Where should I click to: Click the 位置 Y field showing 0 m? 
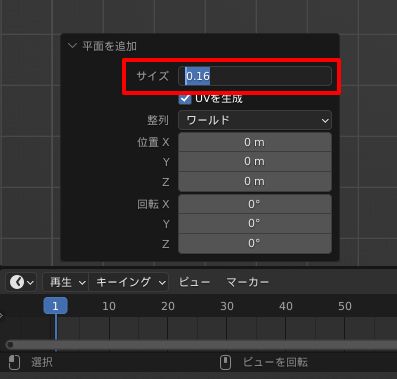pos(255,162)
